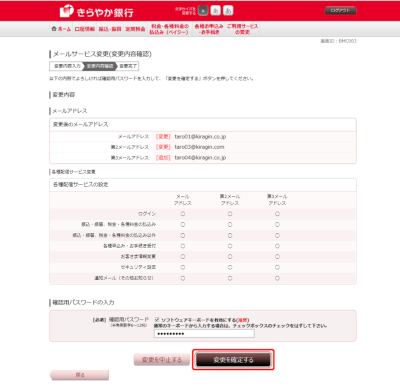Select the medium font size button

coord(216,11)
